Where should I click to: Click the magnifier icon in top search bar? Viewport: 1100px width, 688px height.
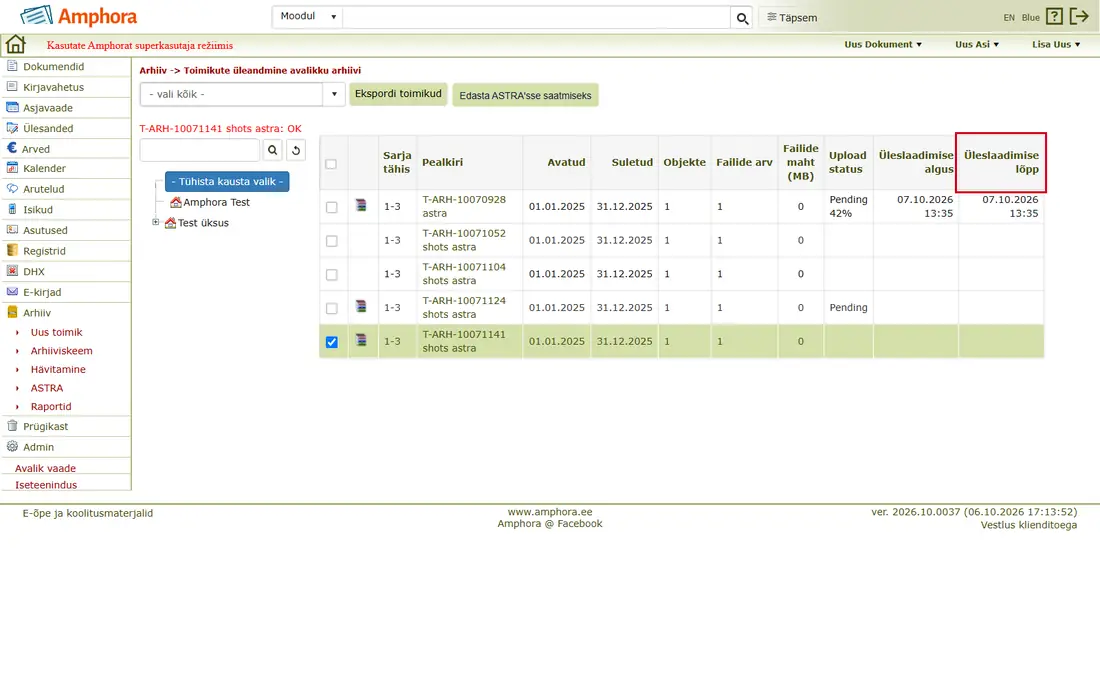point(742,18)
